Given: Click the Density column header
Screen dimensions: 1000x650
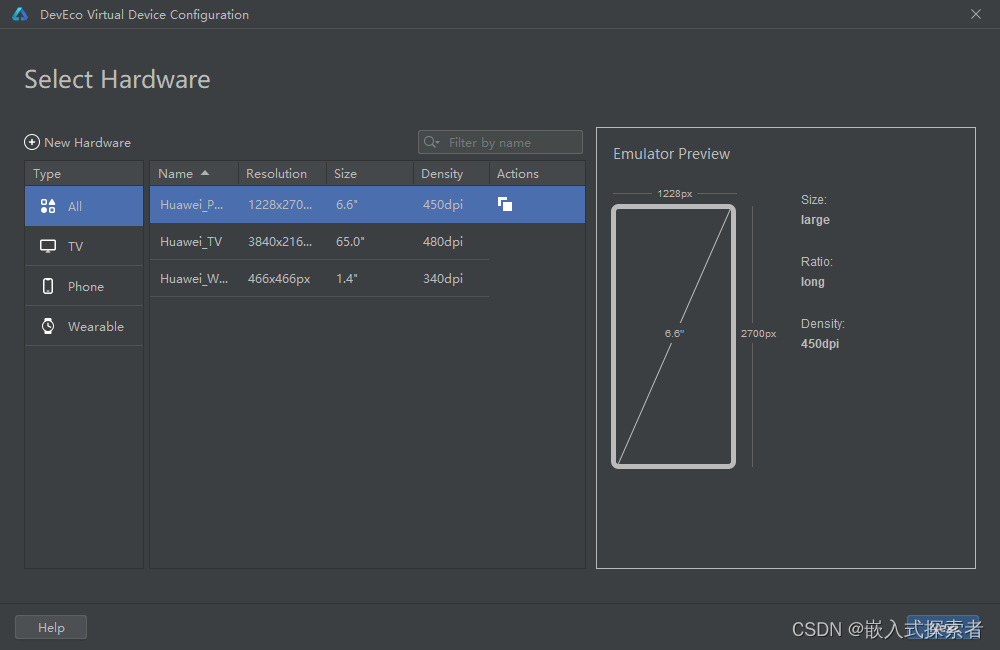Looking at the screenshot, I should click(x=452, y=174).
